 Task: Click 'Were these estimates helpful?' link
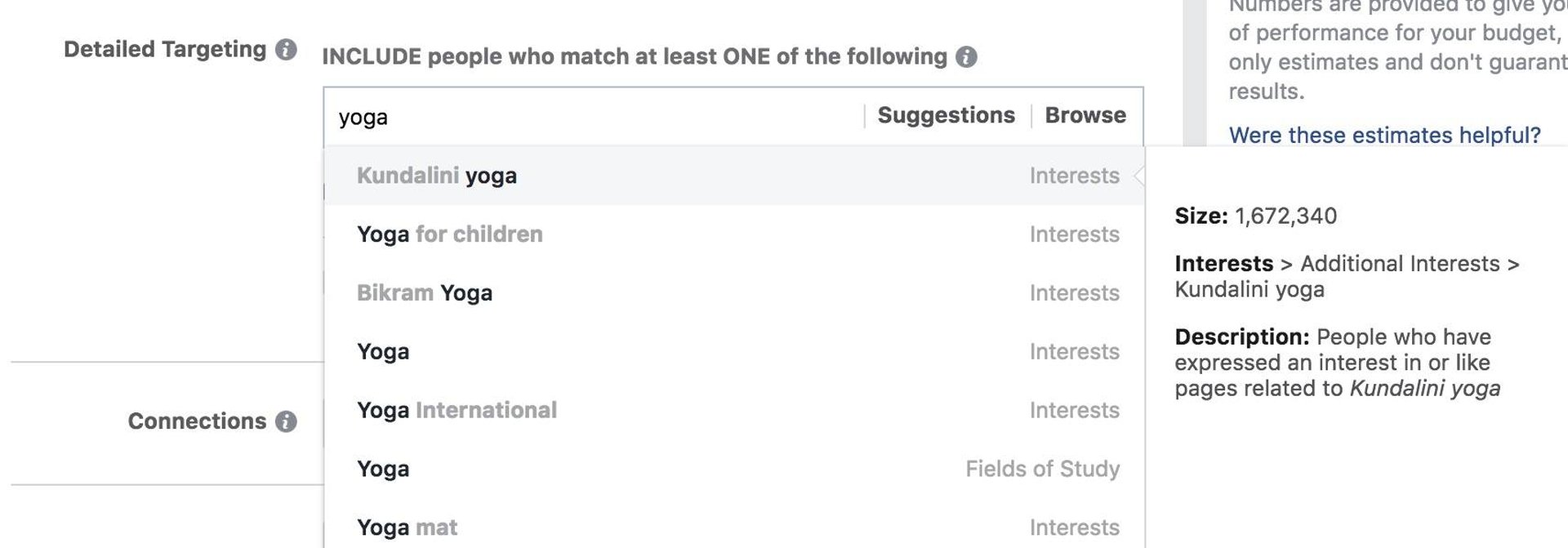1384,136
